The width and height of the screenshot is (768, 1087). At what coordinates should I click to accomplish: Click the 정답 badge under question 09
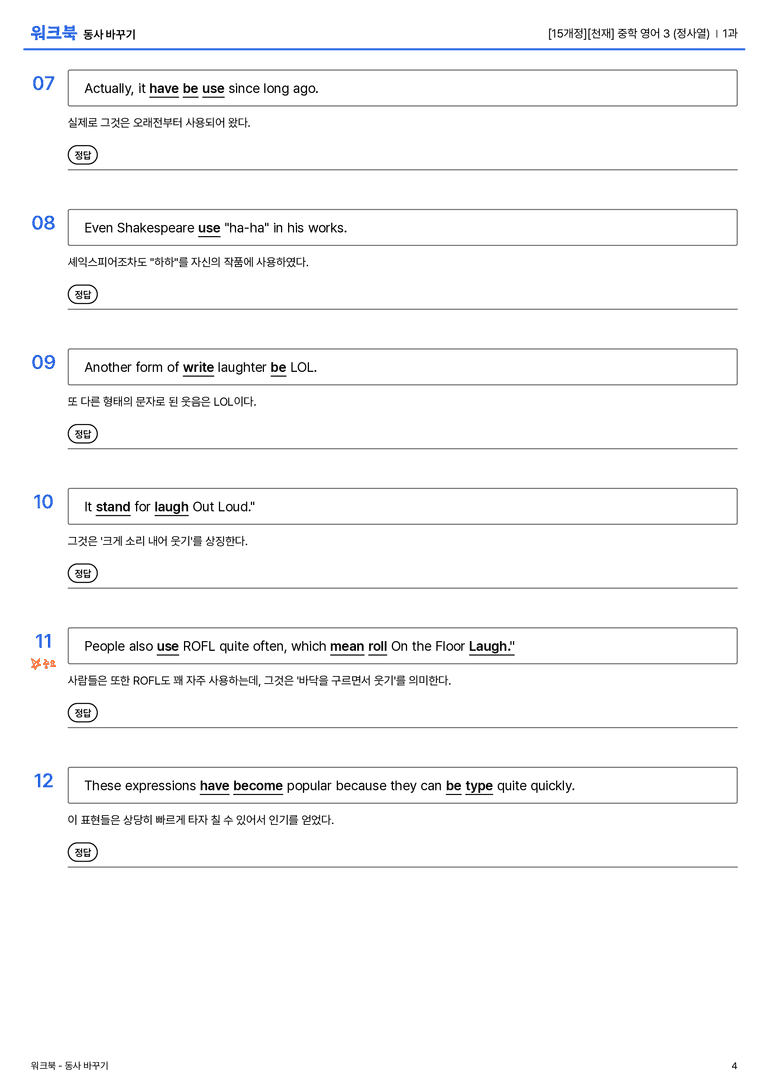coord(82,433)
